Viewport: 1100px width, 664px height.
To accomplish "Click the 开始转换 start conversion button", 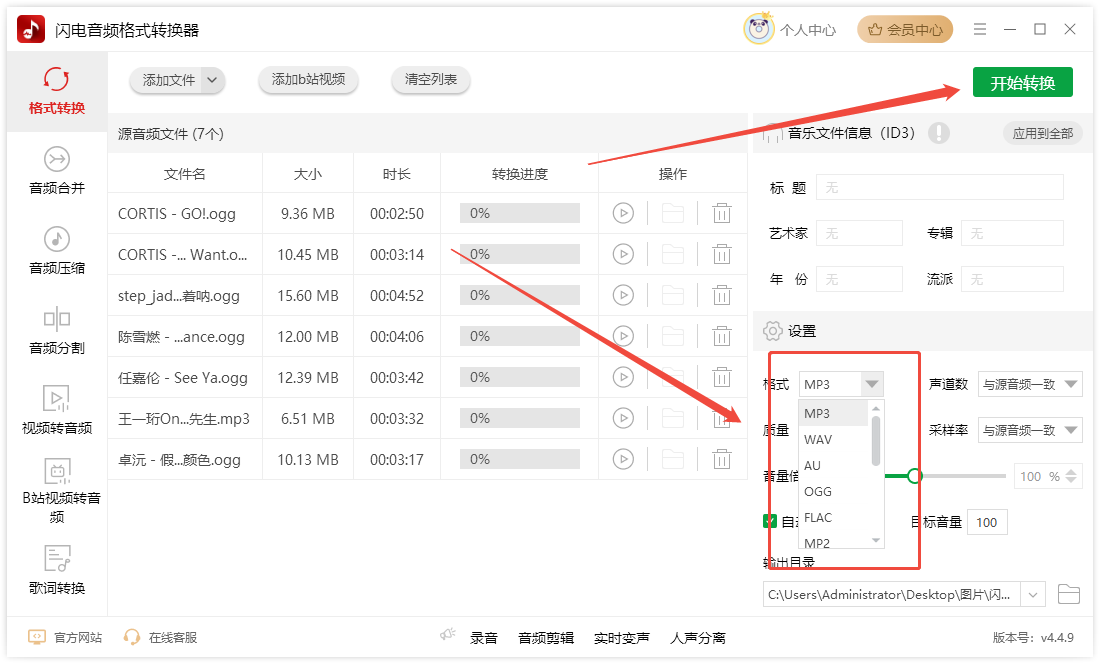I will pos(1022,83).
